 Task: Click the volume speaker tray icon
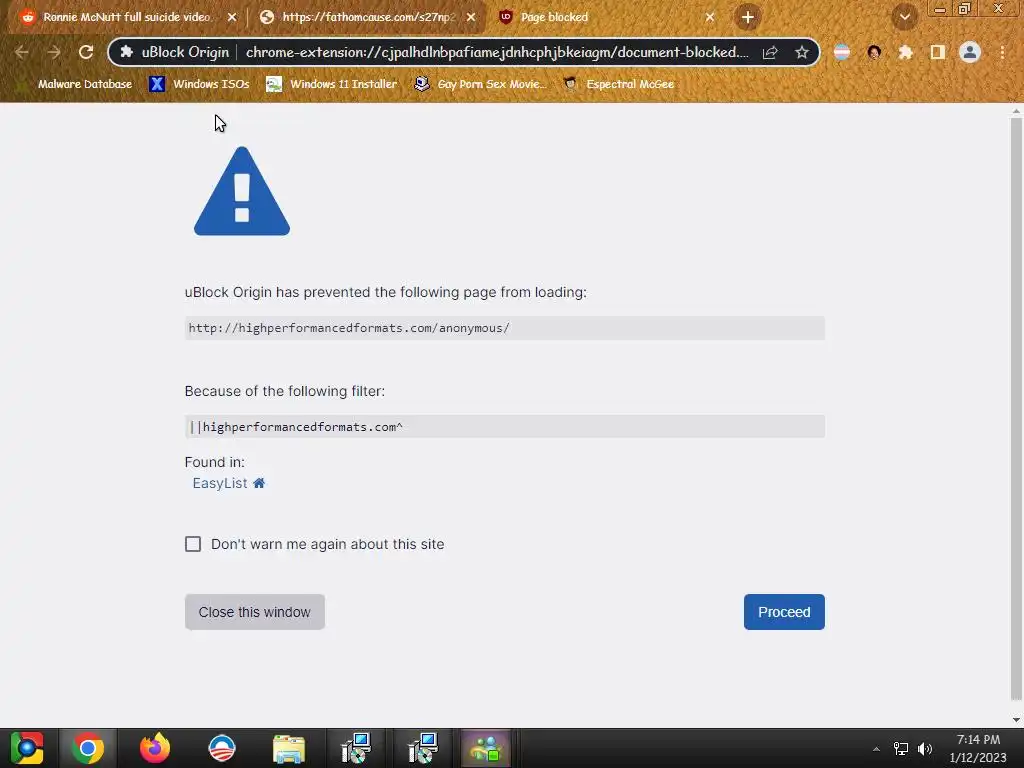pyautogui.click(x=925, y=749)
